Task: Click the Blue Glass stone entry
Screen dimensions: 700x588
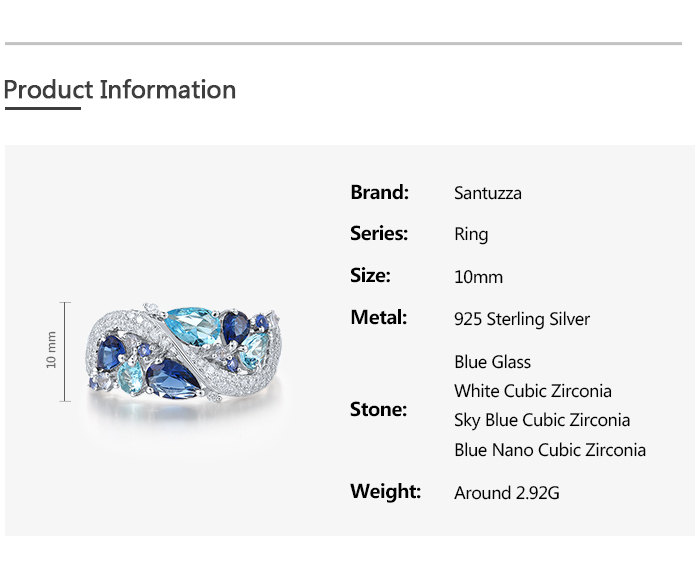Action: (492, 362)
